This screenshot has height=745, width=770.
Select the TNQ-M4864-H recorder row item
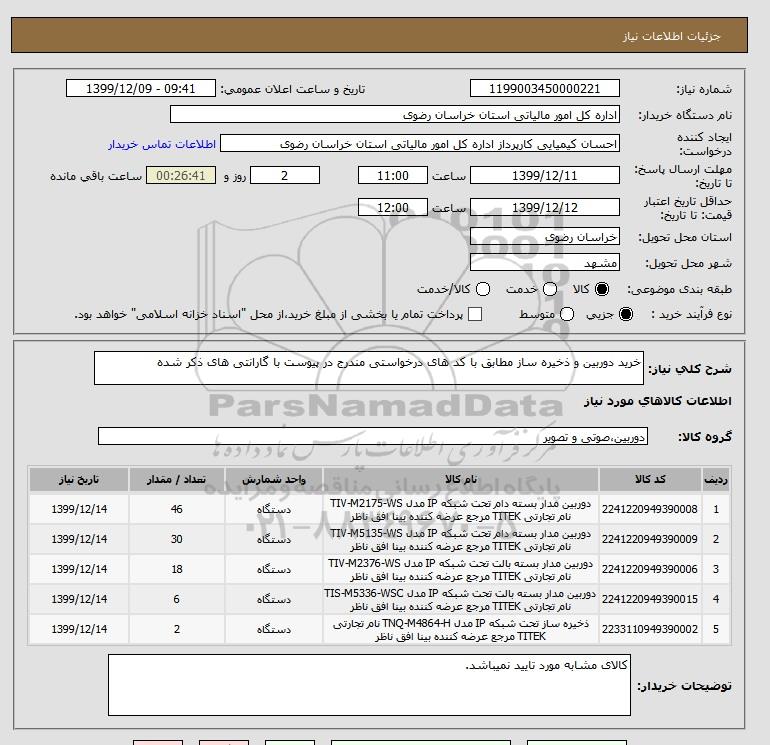(461, 630)
